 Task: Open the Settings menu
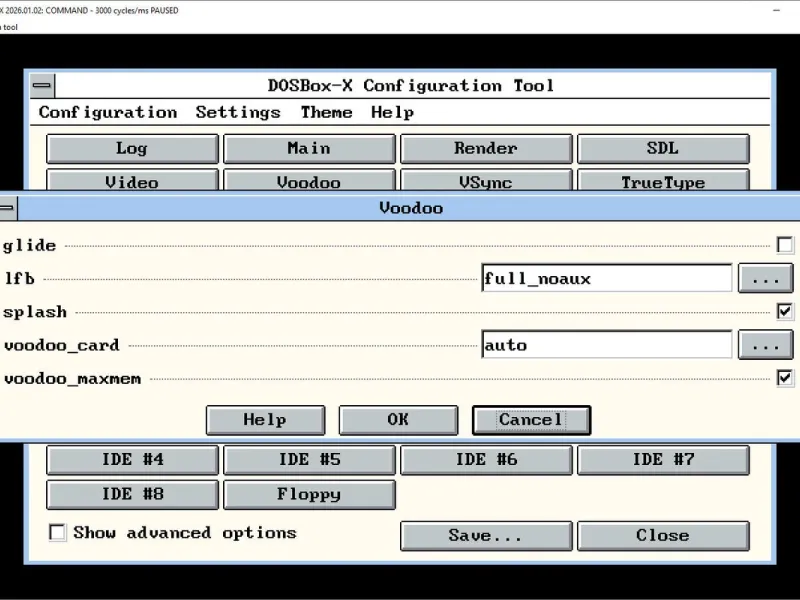238,112
